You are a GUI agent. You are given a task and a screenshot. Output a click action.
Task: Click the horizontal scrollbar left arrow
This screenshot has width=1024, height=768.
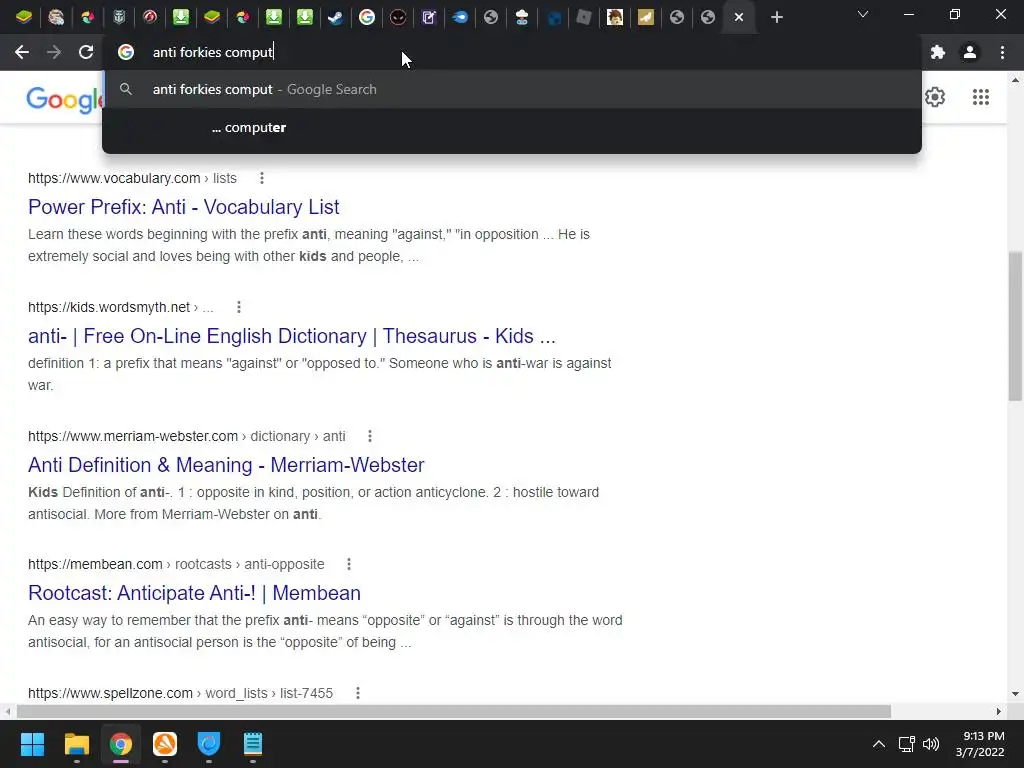click(x=7, y=711)
